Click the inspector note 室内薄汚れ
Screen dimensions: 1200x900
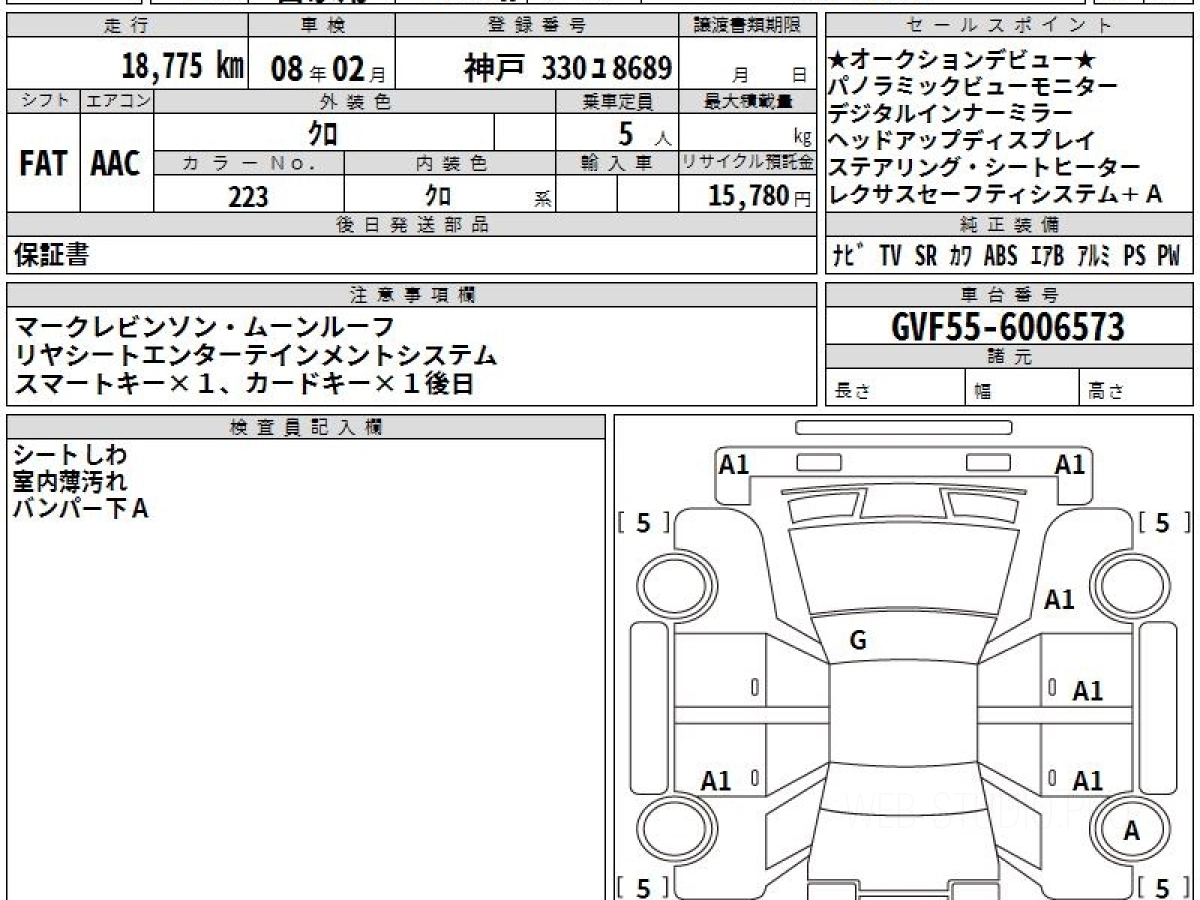70,482
